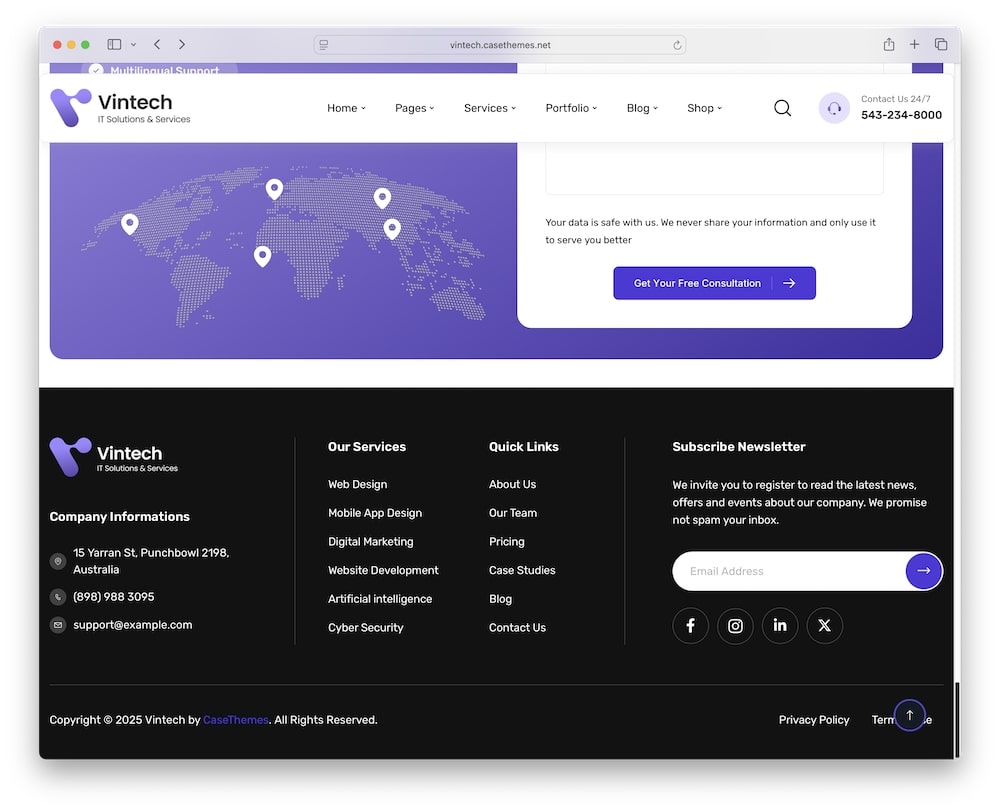Open the X (Twitter) social icon
Image resolution: width=1000 pixels, height=811 pixels.
(824, 625)
